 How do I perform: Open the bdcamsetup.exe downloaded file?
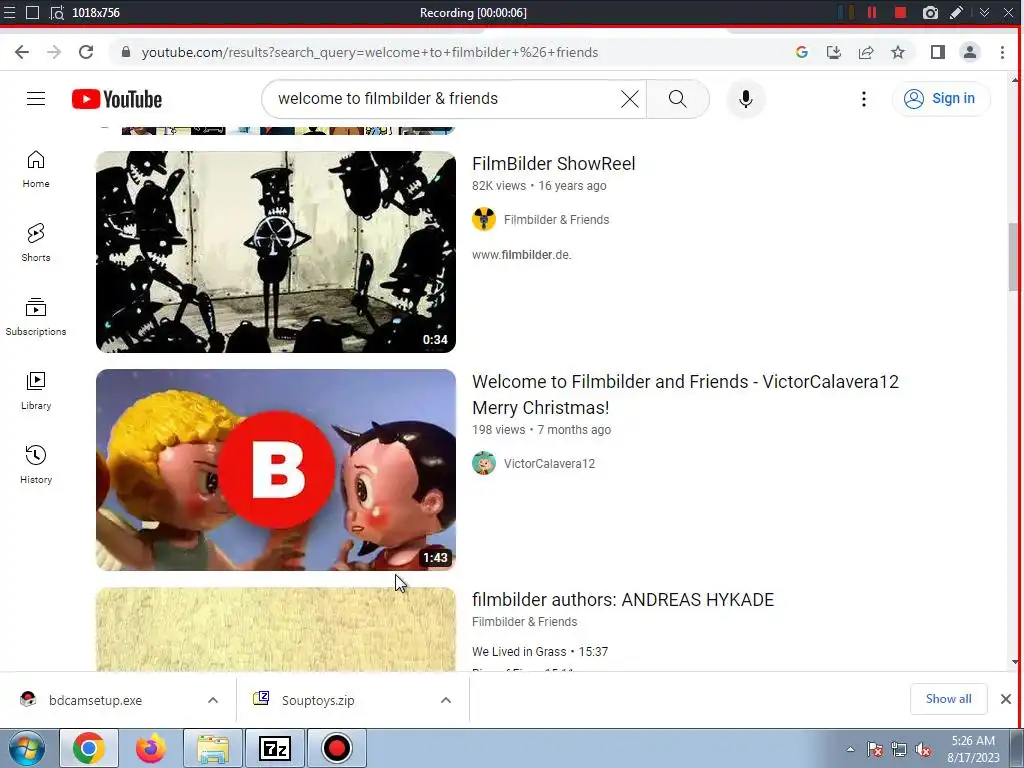[95, 700]
